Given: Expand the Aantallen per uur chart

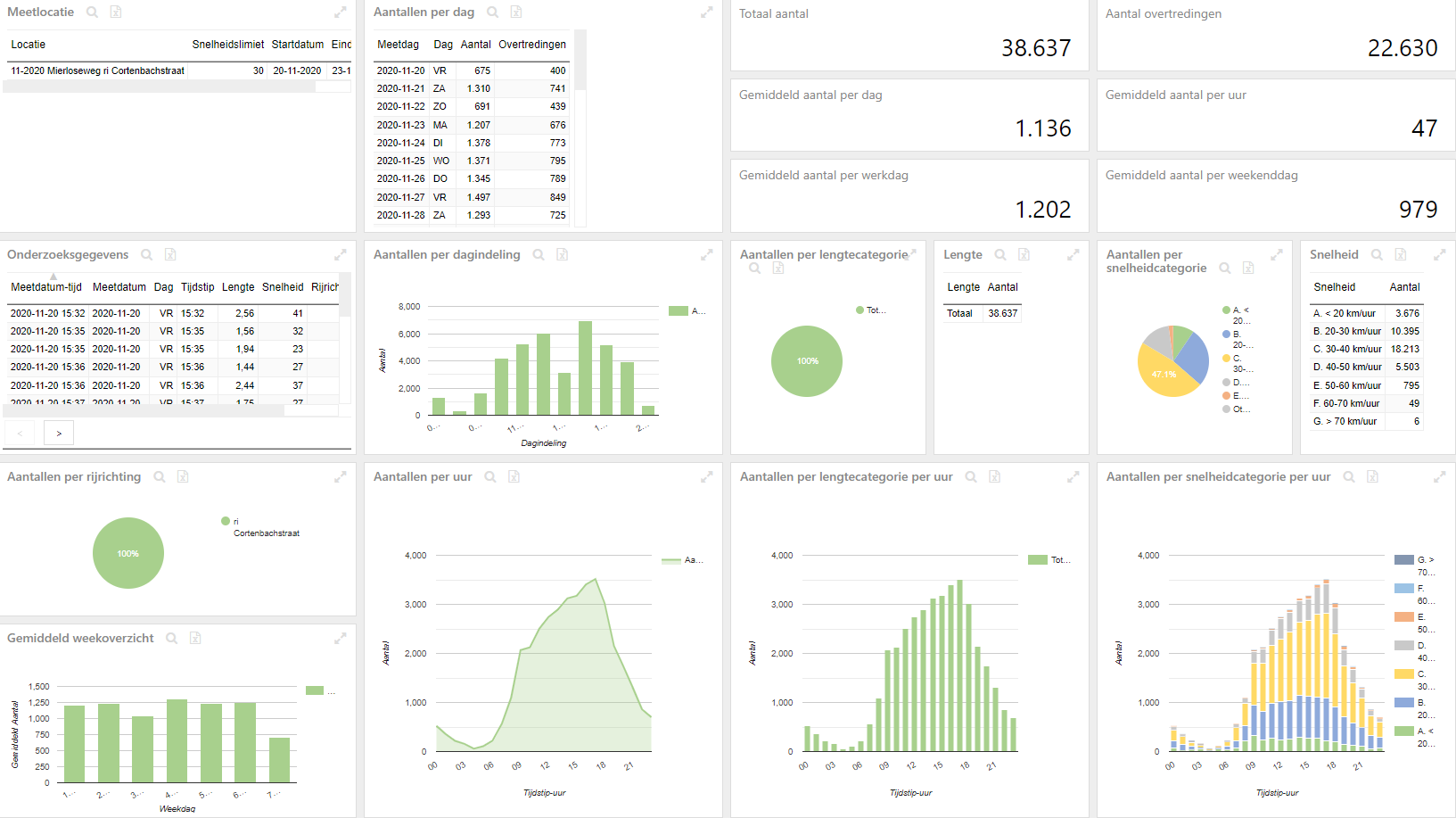Looking at the screenshot, I should [x=706, y=477].
